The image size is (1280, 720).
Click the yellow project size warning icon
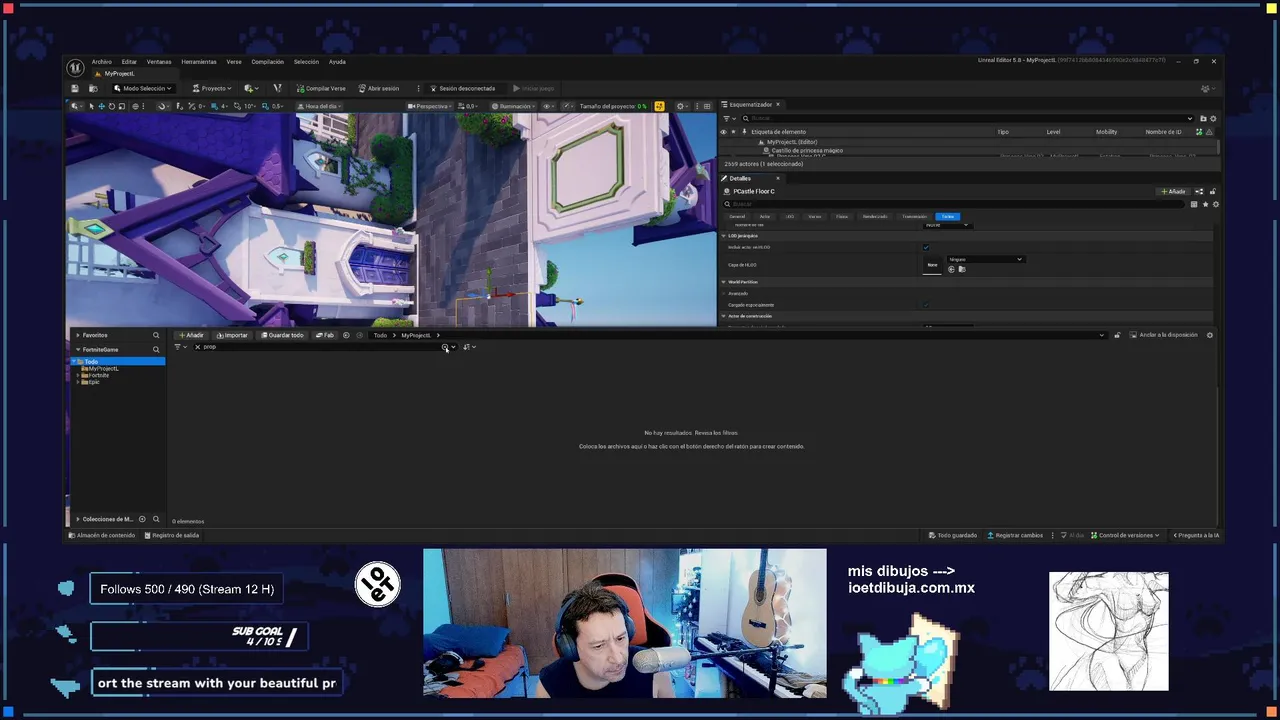click(x=659, y=106)
